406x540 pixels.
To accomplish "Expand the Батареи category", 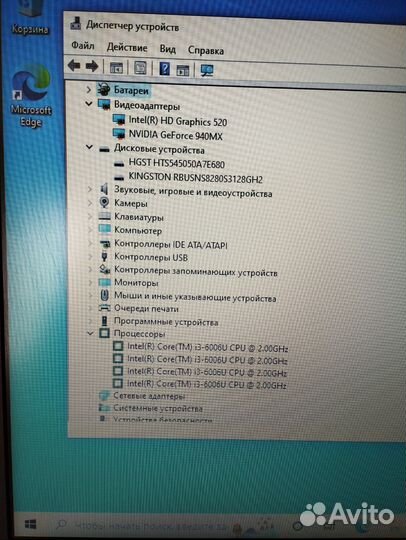I will (x=89, y=90).
